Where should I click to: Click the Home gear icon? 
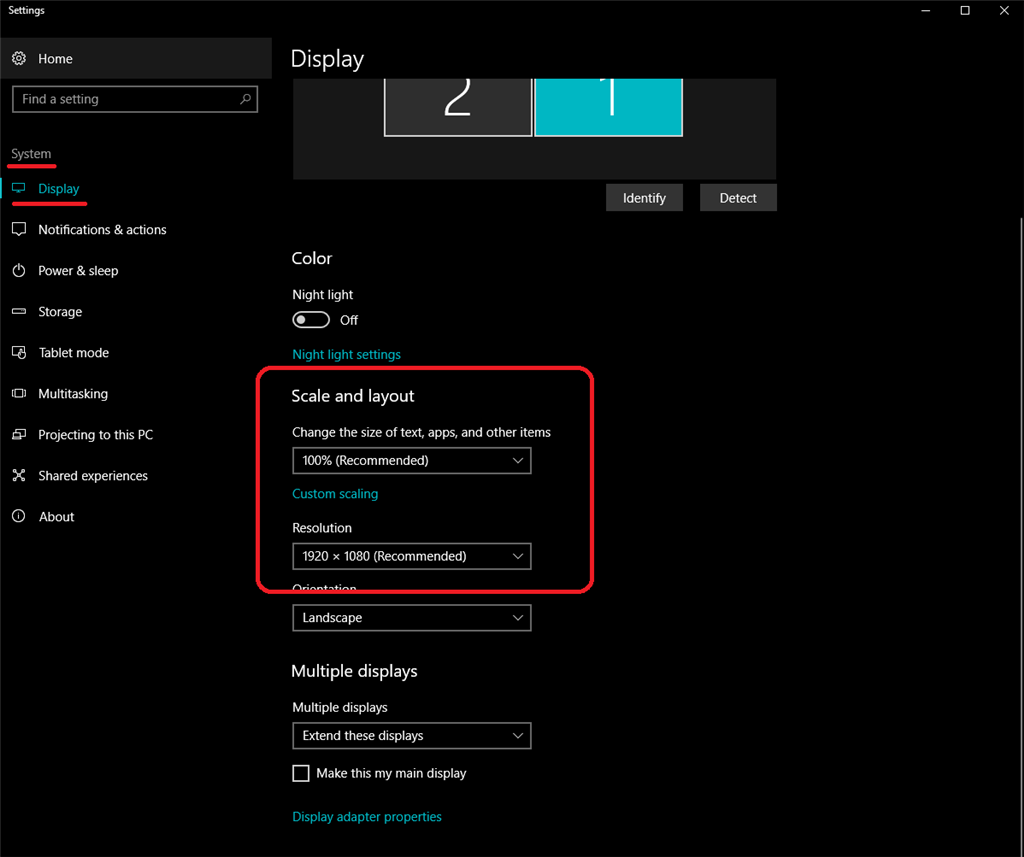pos(18,59)
